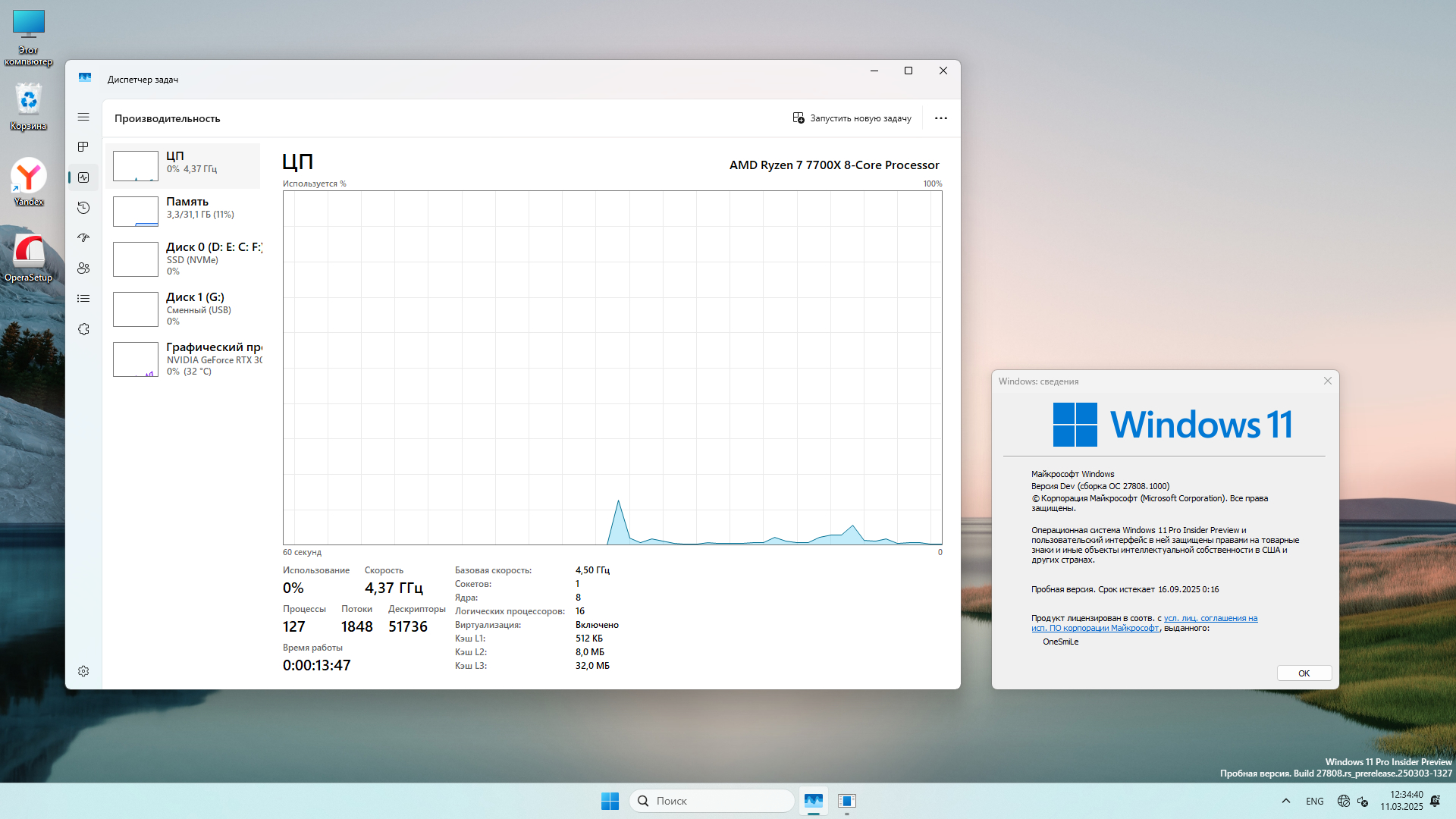The image size is (1456, 819).
Task: Select the Performance sidebar icon
Action: pyautogui.click(x=83, y=177)
